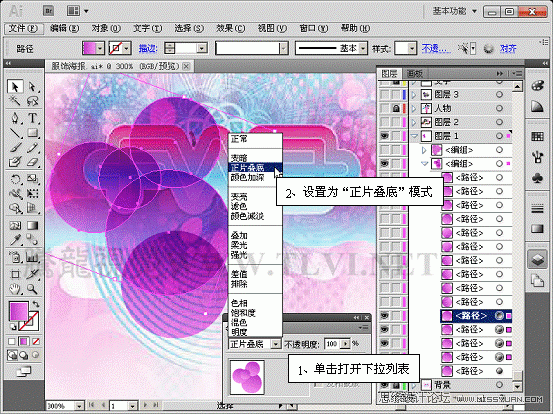Switch to the 画板 panel tab
This screenshot has width=553, height=414.
tap(414, 74)
